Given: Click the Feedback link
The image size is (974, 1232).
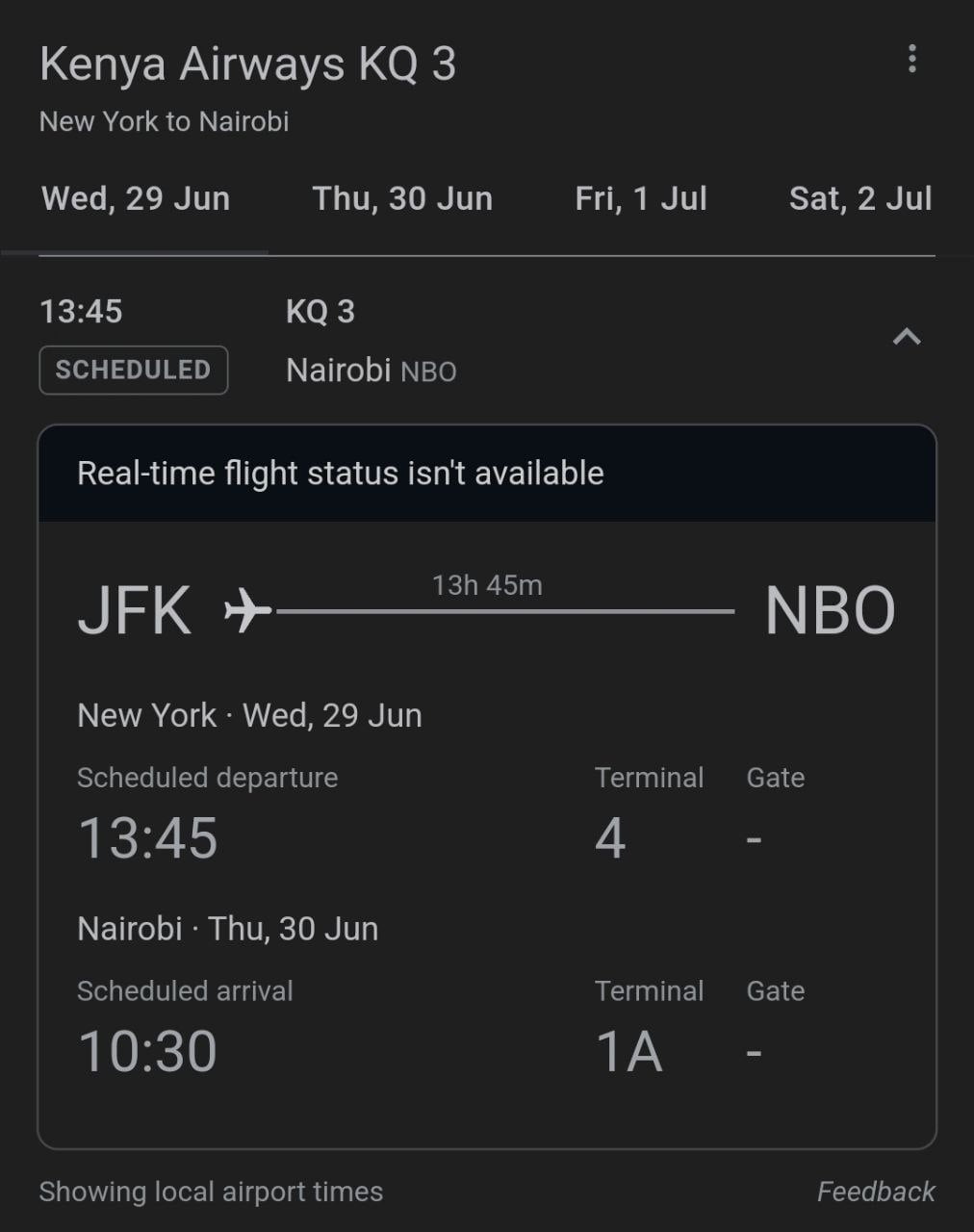Looking at the screenshot, I should (876, 1192).
